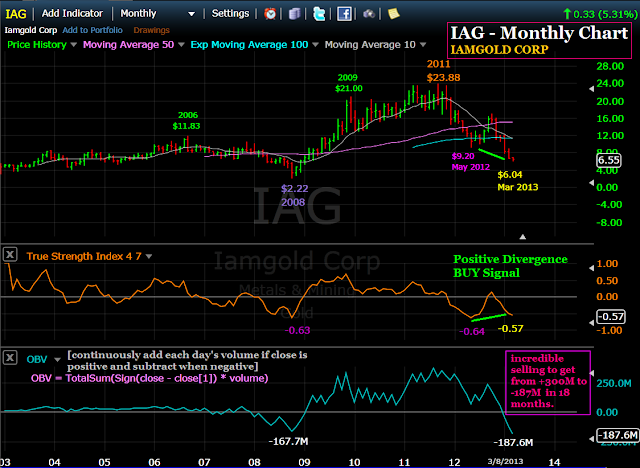The image size is (640, 468).
Task: Click the -0.57 TSI value label
Action: (x=611, y=317)
